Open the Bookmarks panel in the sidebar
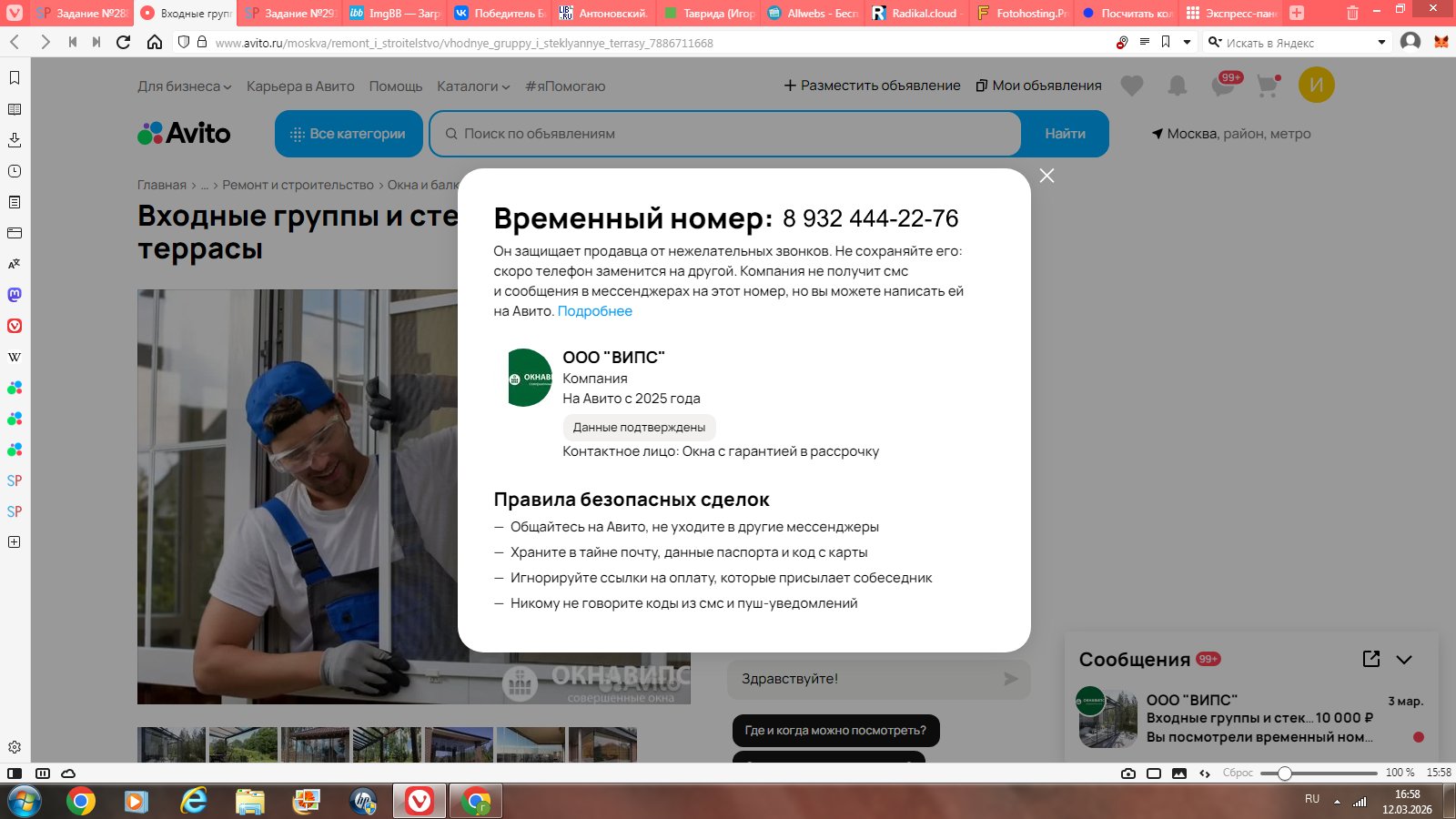 pos(15,78)
